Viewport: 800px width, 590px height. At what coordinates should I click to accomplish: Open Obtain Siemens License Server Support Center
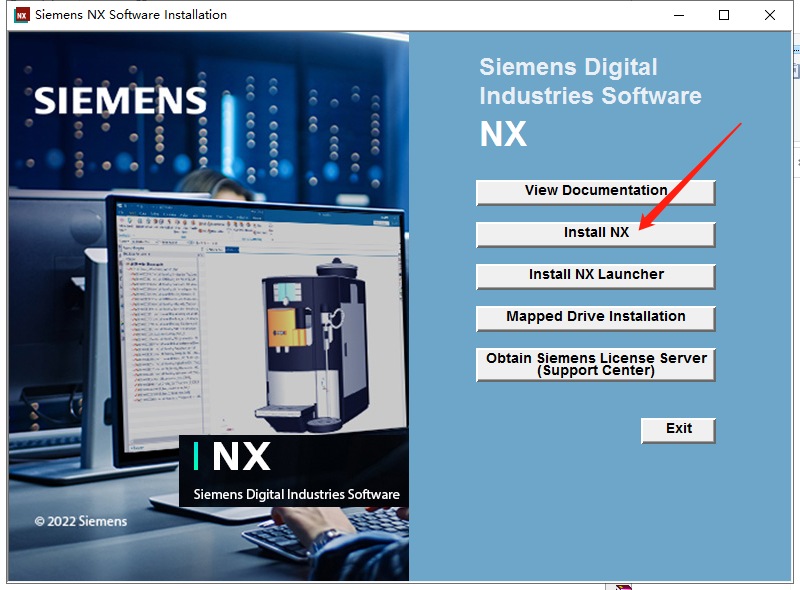[x=595, y=364]
